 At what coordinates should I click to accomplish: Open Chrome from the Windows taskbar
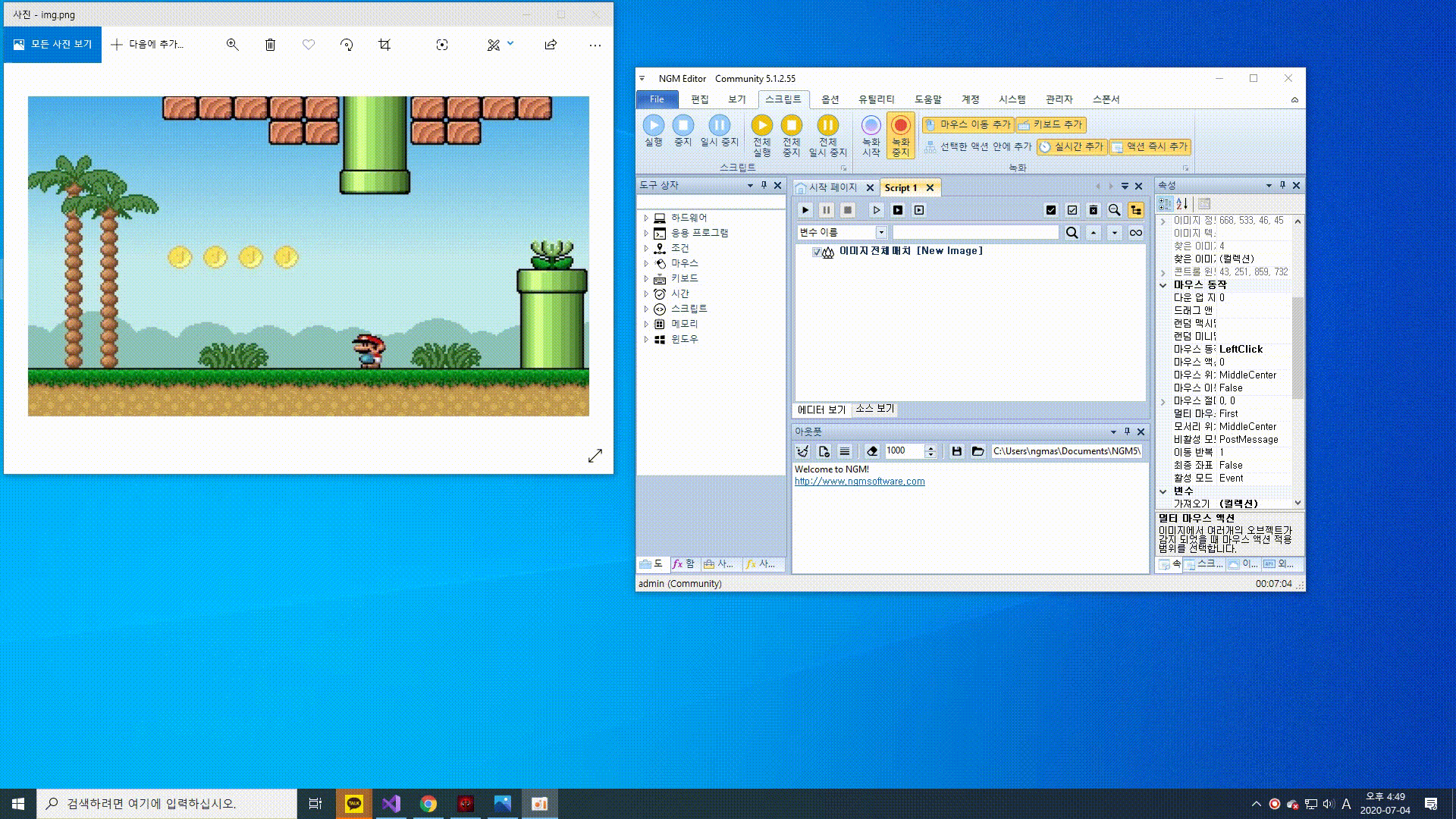tap(428, 804)
